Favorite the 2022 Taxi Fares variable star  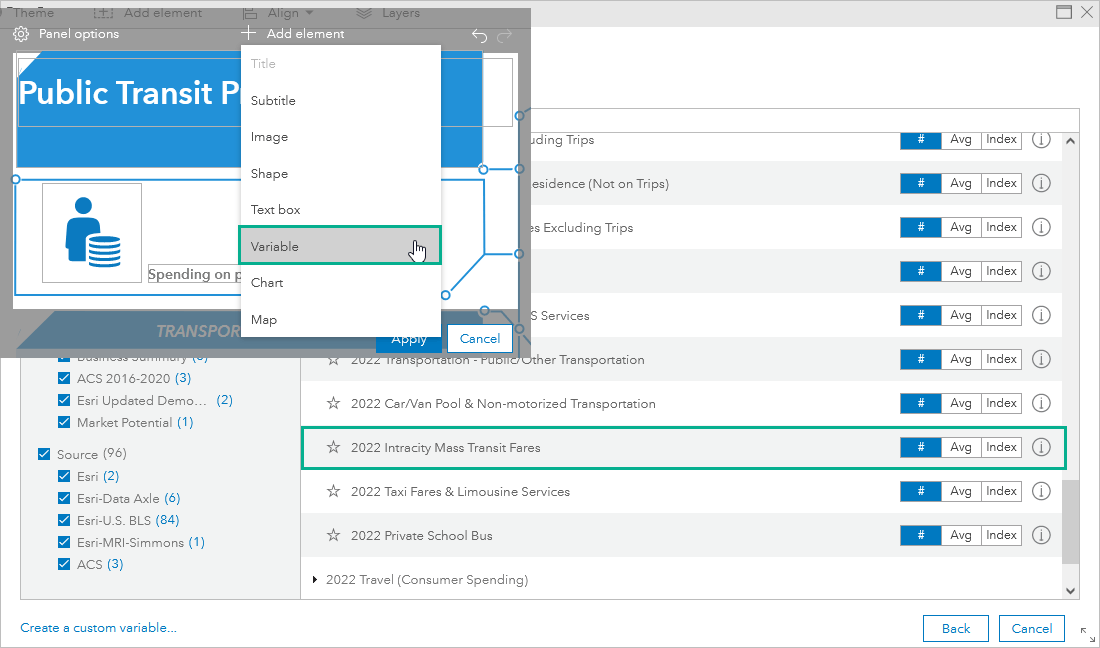(x=333, y=491)
